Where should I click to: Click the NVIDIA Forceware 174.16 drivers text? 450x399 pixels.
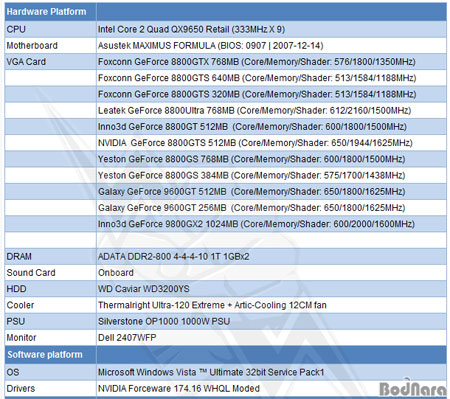(179, 389)
